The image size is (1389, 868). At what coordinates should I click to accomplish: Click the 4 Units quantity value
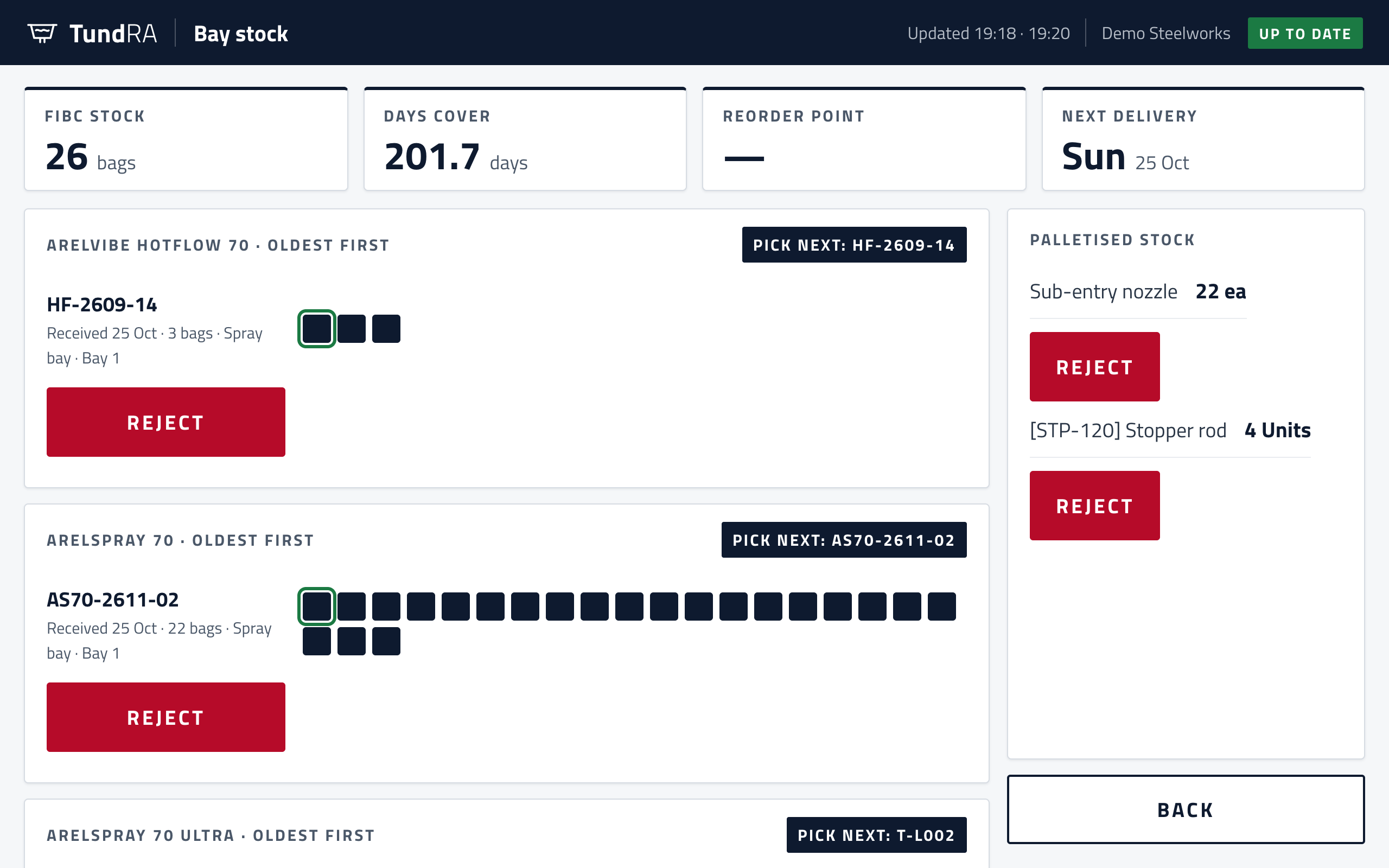point(1277,431)
